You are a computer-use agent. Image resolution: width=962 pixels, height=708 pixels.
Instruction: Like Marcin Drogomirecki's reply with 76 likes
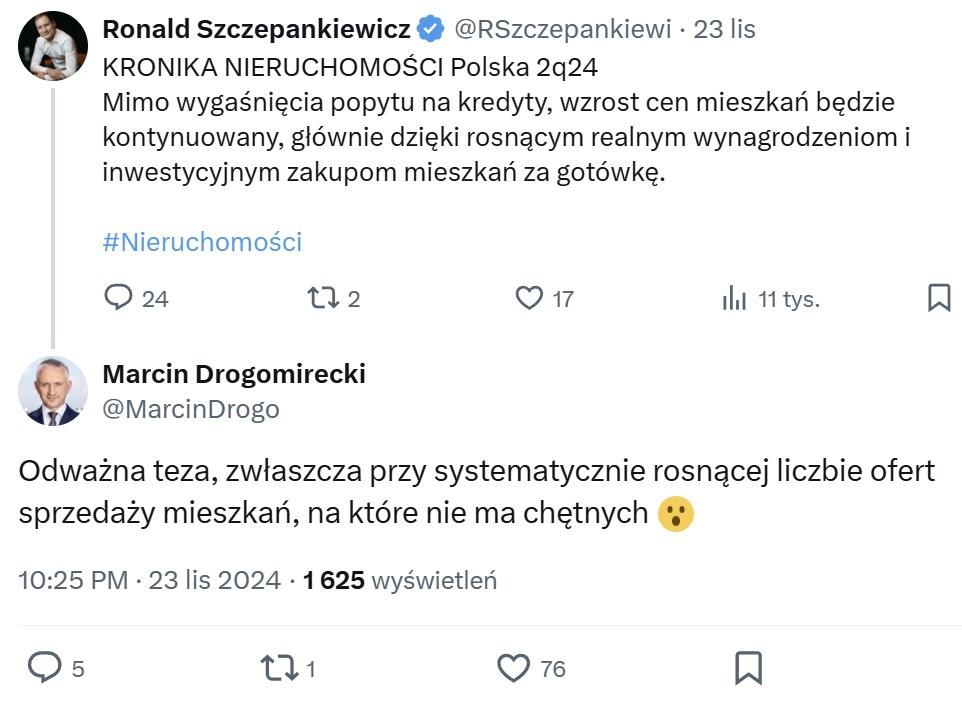pyautogui.click(x=514, y=667)
